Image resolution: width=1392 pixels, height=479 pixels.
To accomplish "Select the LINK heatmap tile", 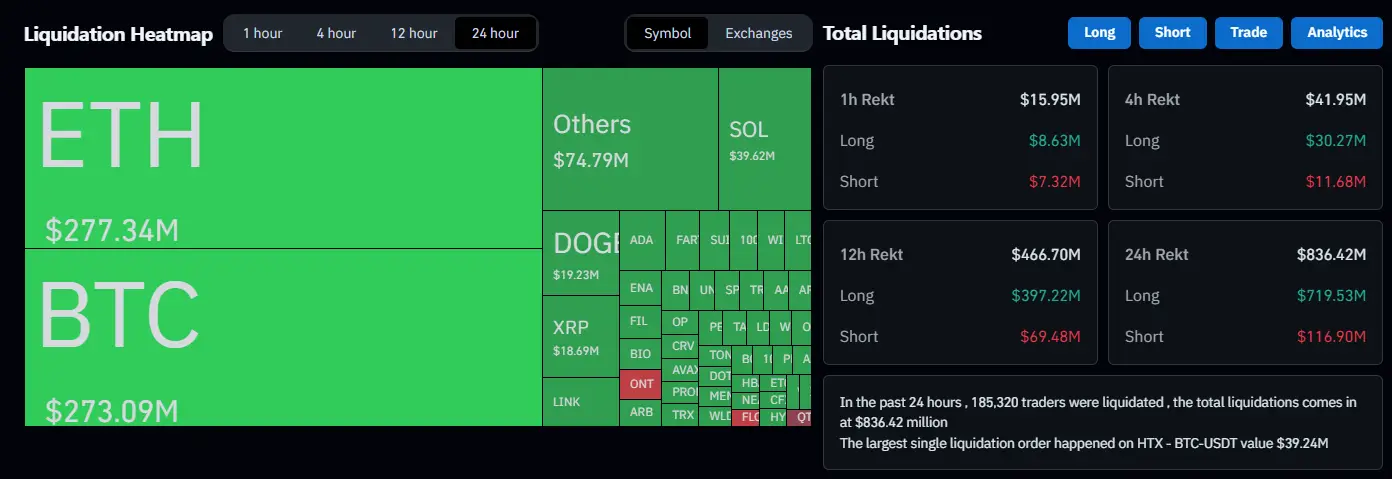I will tap(580, 402).
